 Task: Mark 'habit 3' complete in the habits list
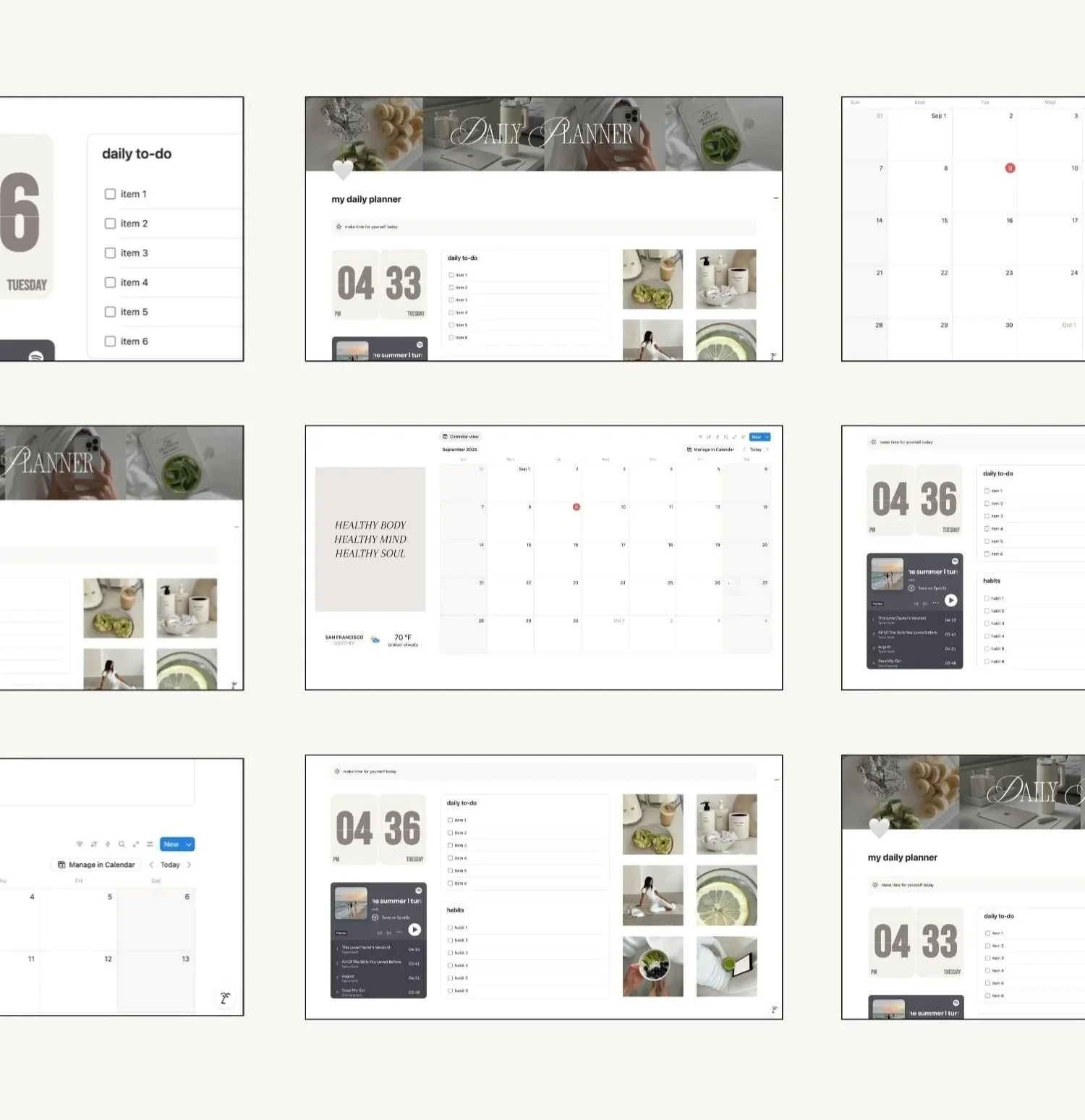450,953
